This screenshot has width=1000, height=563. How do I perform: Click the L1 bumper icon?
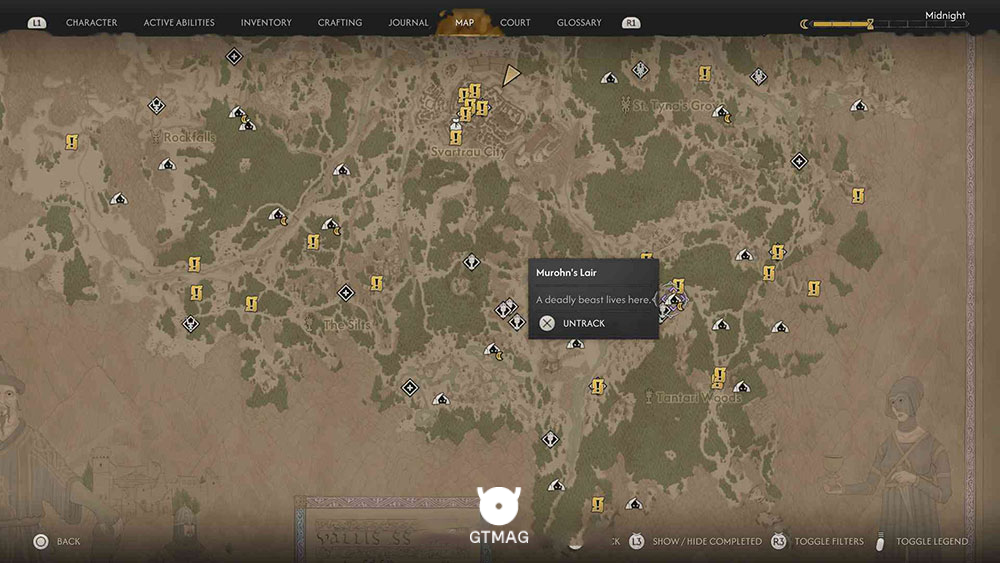click(x=36, y=23)
